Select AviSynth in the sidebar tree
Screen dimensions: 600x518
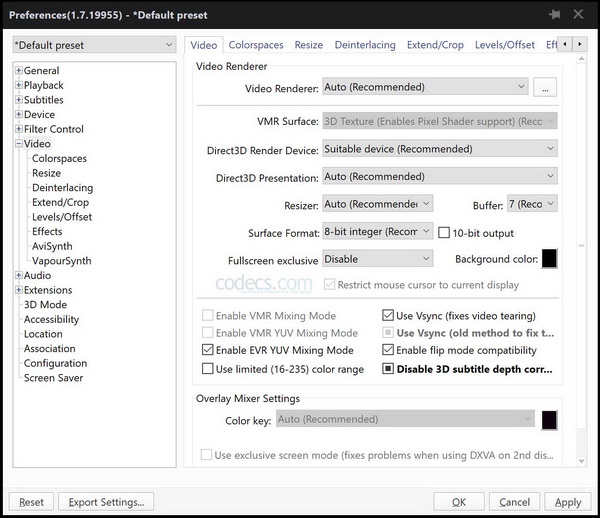tap(53, 246)
